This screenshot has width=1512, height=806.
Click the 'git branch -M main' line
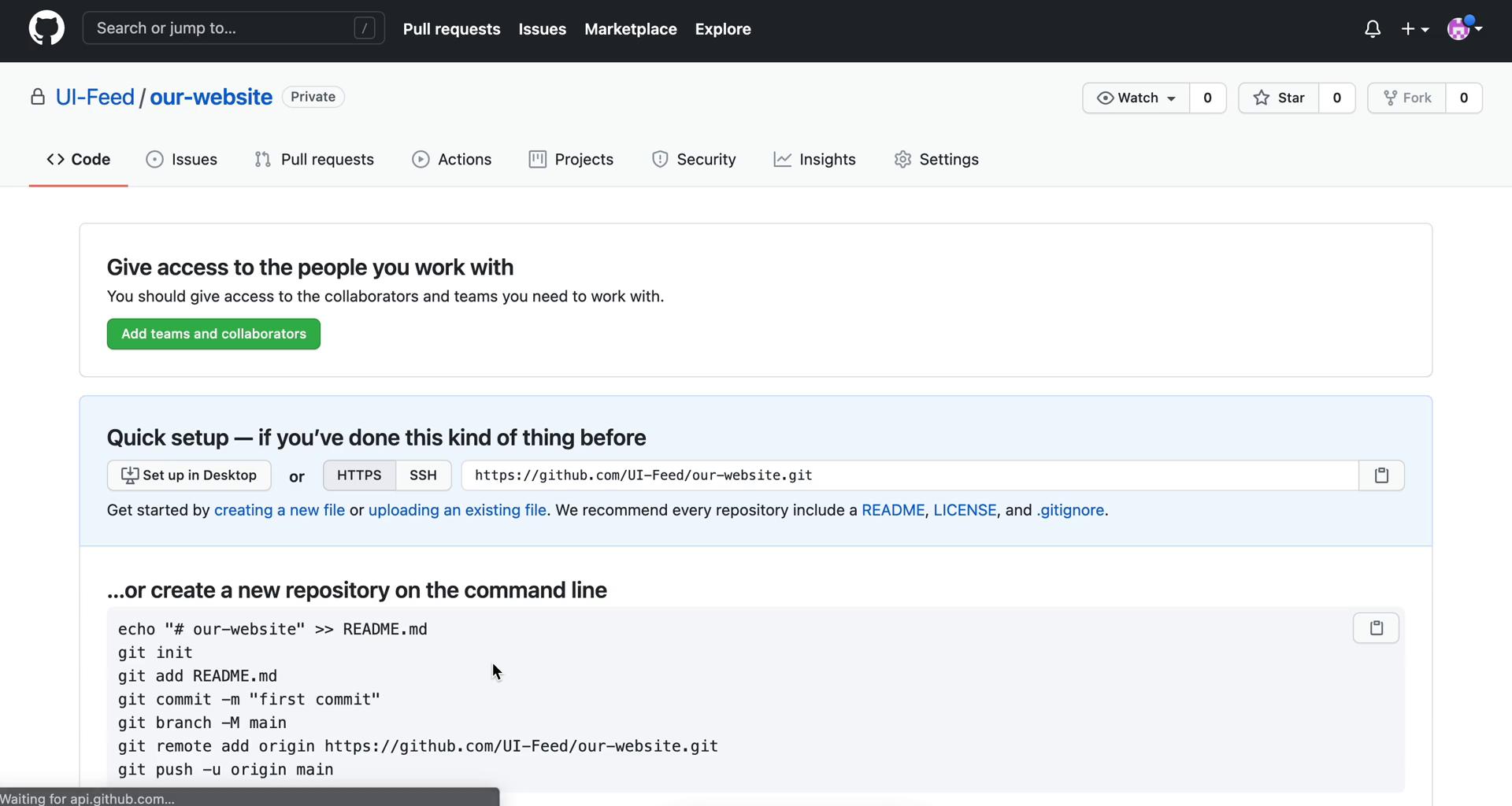(x=202, y=723)
